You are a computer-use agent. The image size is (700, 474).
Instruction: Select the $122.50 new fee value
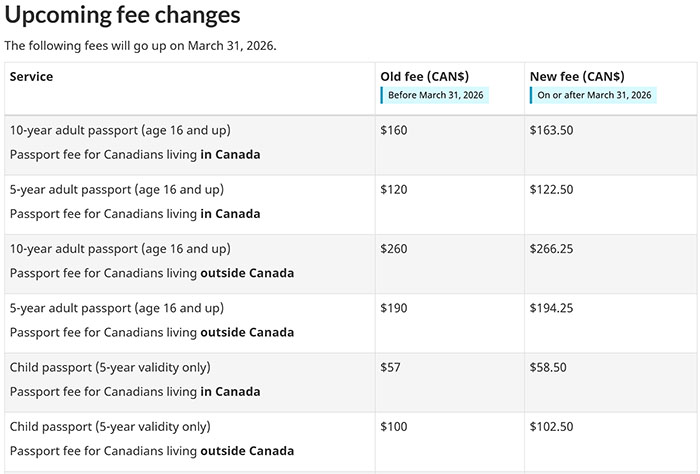(551, 190)
